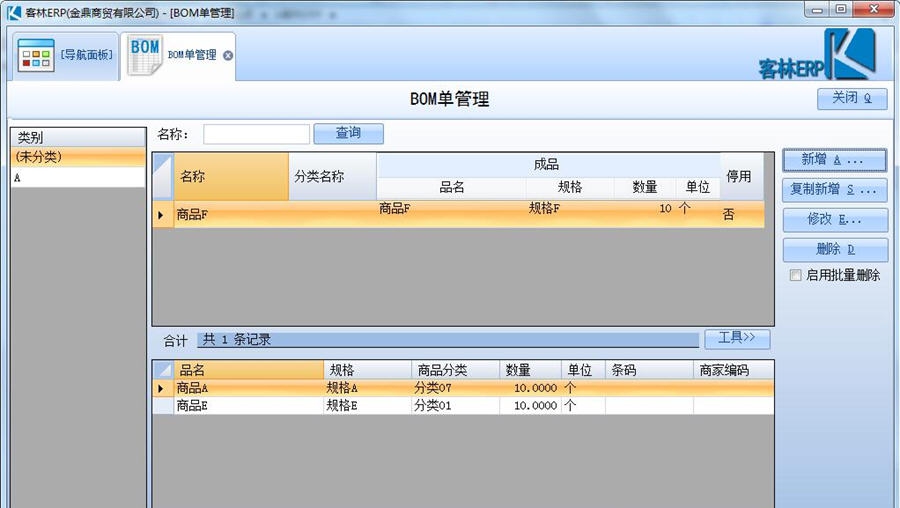Click the 关闭 button
The width and height of the screenshot is (900, 508).
(852, 98)
